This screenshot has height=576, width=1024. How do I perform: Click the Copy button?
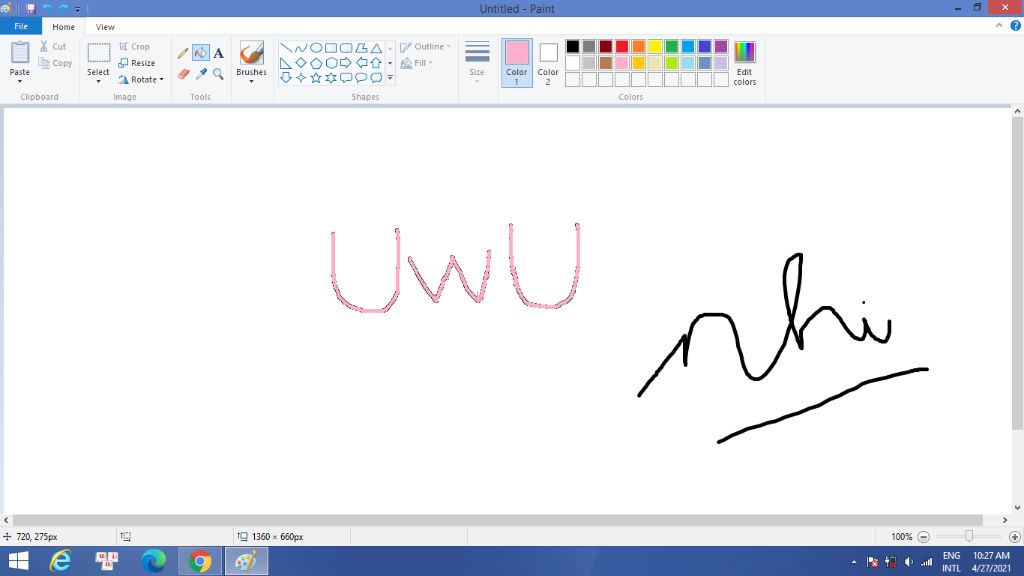point(55,63)
